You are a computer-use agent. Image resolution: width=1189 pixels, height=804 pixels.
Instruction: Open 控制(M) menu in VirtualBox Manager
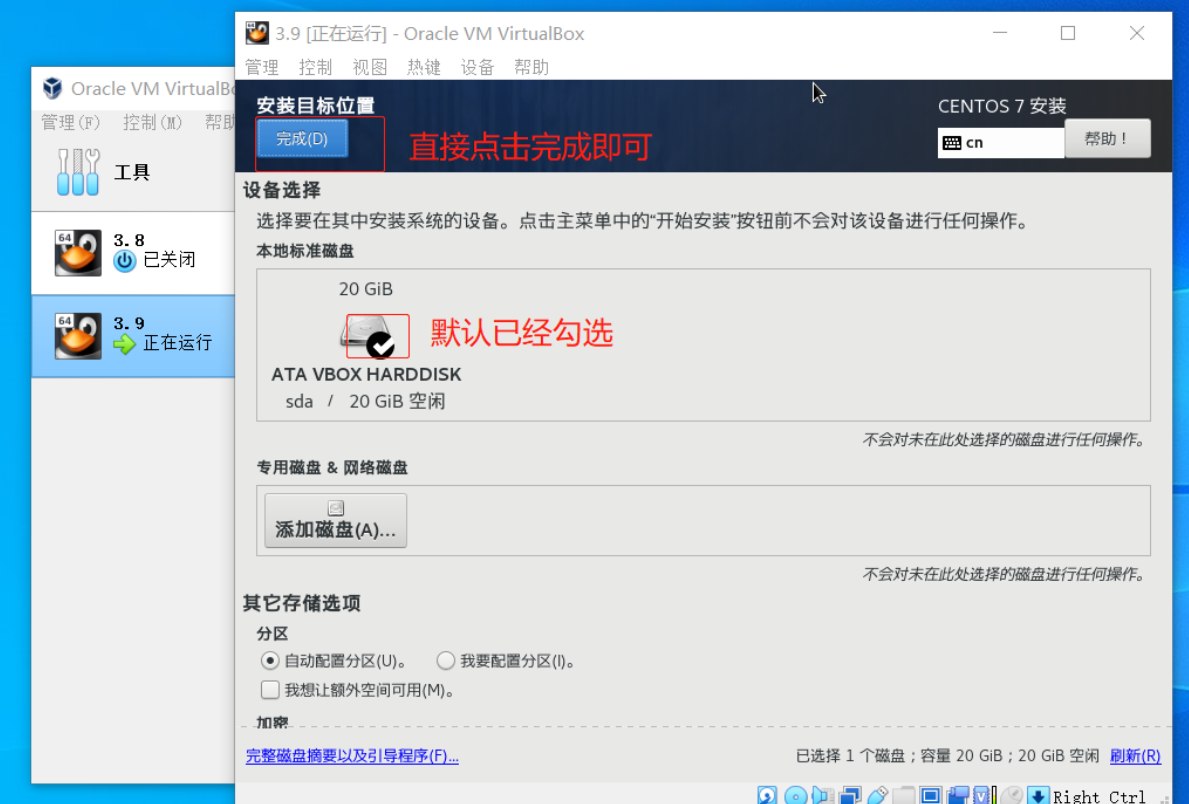click(x=152, y=122)
